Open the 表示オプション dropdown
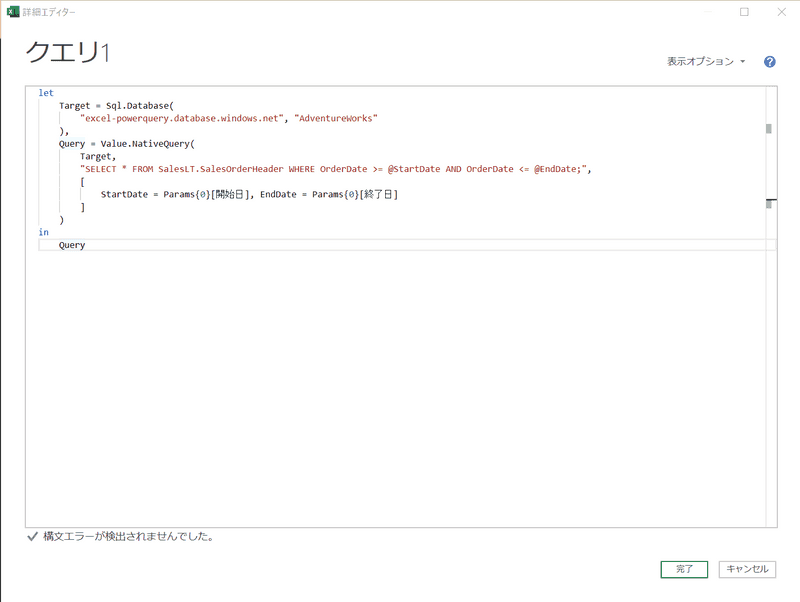Image resolution: width=800 pixels, height=602 pixels. point(706,62)
